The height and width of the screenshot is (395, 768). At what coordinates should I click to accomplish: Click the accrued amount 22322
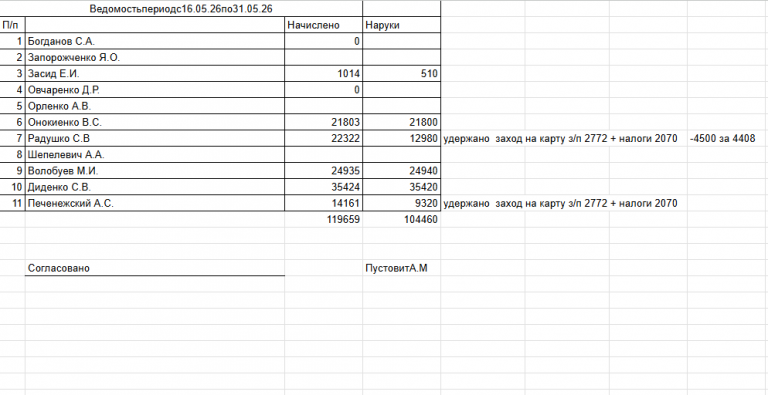[323, 139]
